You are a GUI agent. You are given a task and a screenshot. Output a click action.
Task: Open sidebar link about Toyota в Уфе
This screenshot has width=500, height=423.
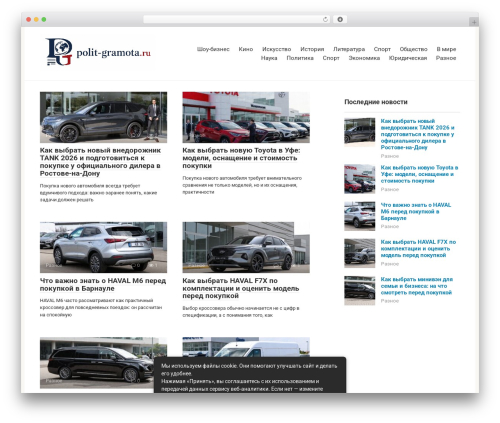click(419, 174)
